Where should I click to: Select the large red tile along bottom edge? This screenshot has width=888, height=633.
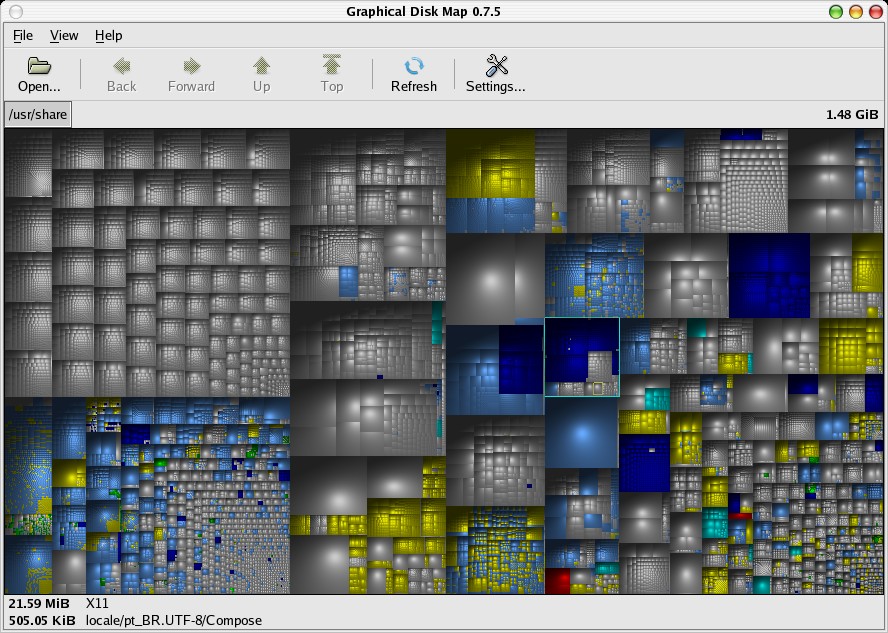[557, 581]
